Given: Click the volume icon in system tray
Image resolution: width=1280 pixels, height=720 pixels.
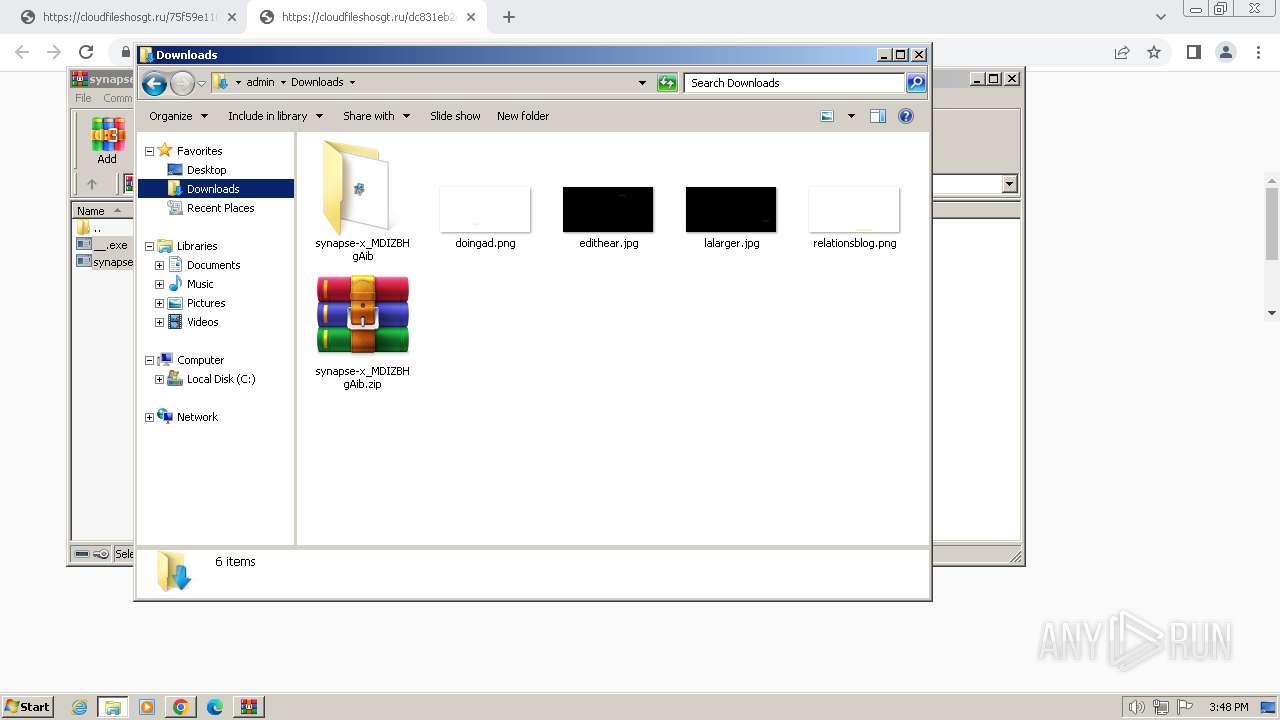Looking at the screenshot, I should [x=1137, y=707].
